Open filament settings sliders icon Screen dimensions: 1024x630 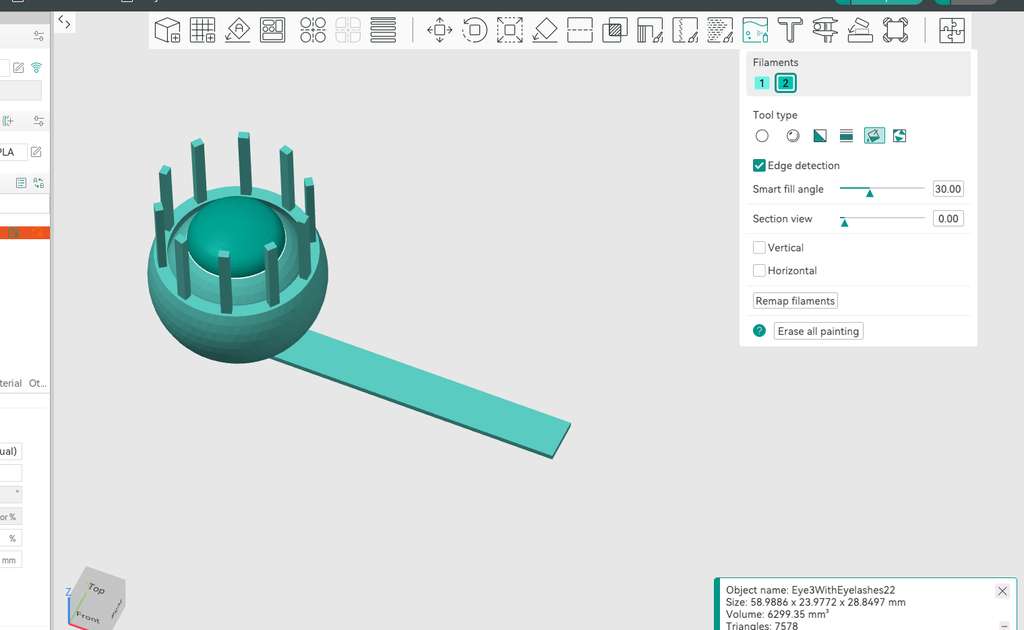39,121
